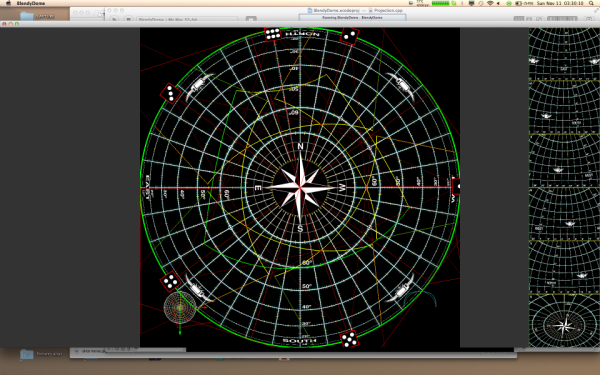Select the first projector thumbnail in right strip

click(564, 54)
